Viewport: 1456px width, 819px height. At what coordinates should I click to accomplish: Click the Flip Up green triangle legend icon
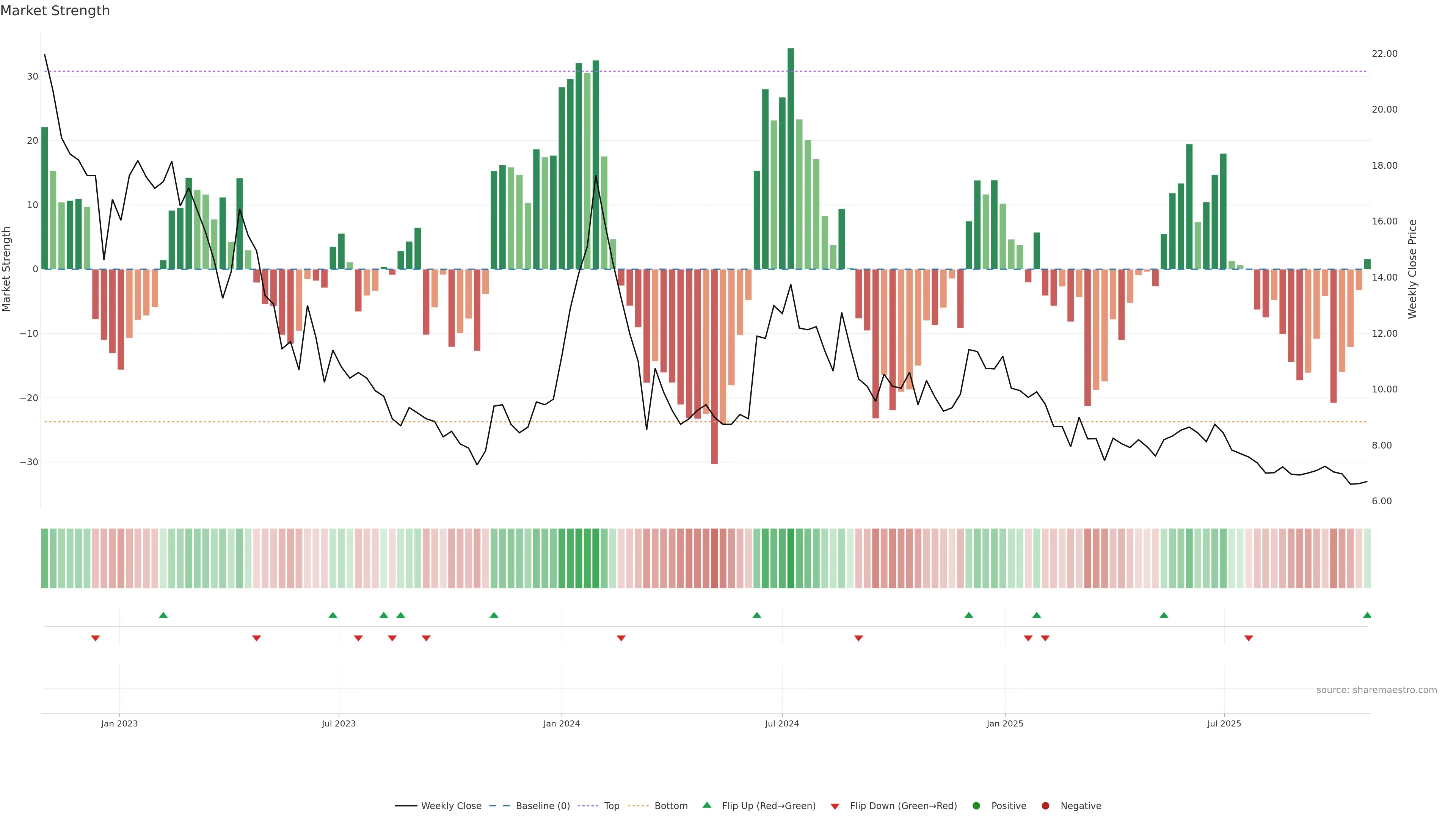[706, 805]
